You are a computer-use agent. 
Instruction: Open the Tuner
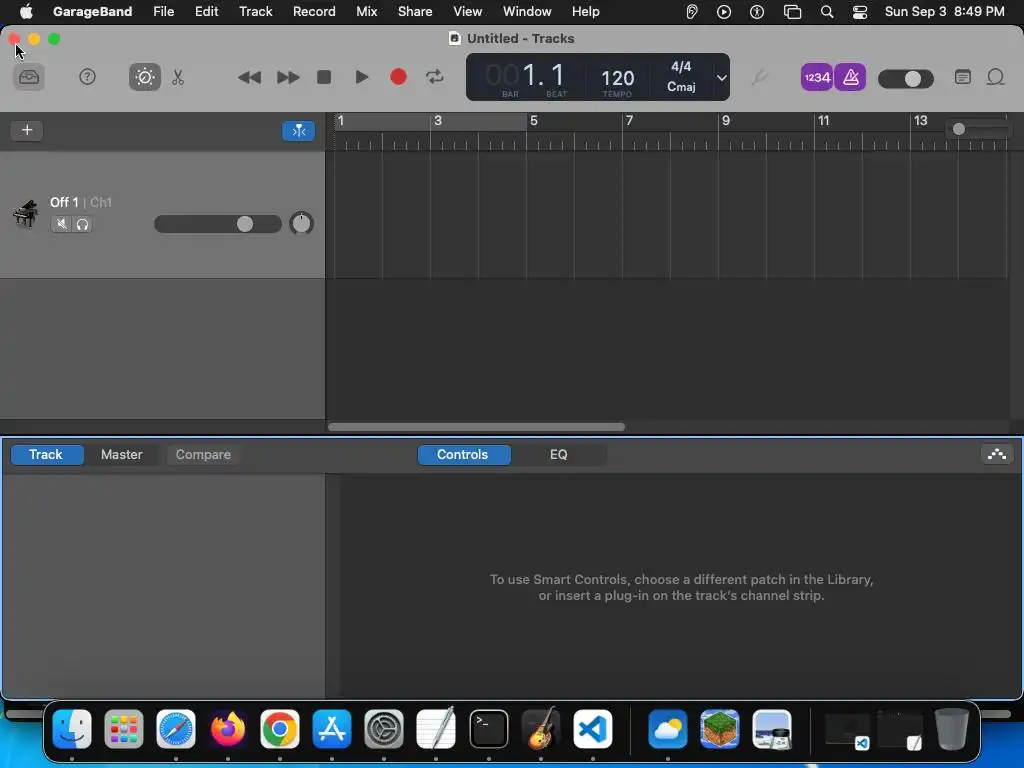coord(759,78)
